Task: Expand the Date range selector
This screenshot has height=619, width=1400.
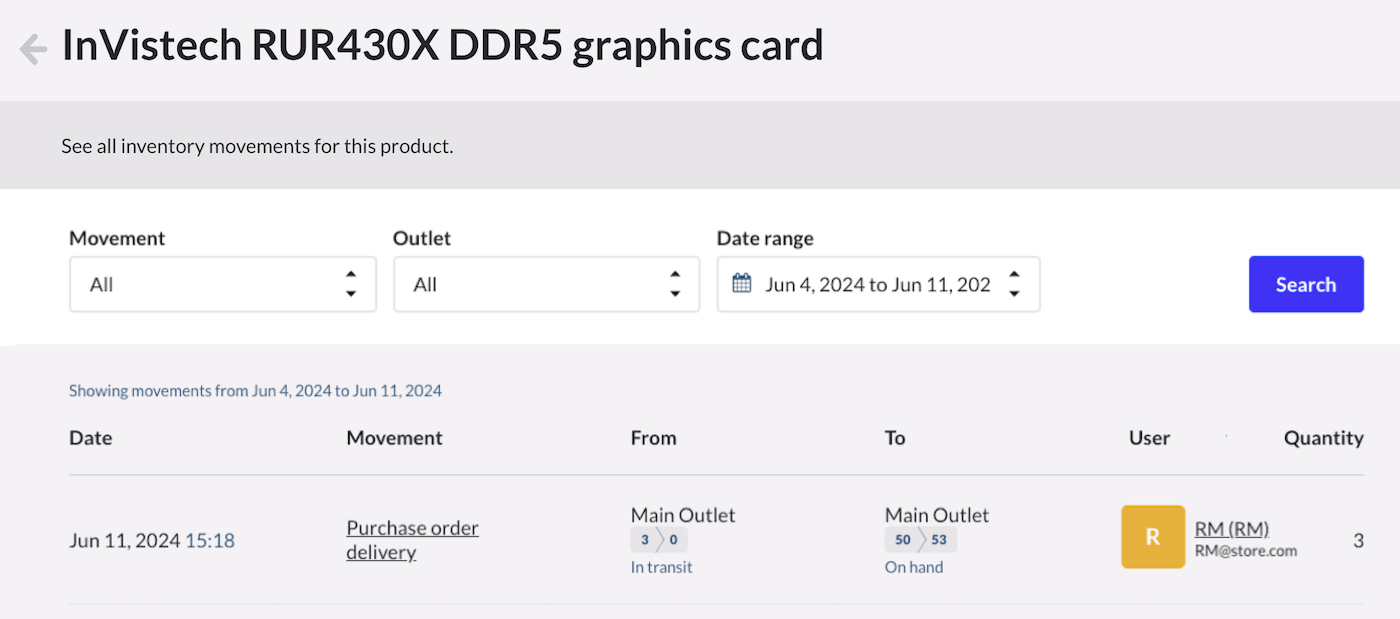Action: coord(878,285)
